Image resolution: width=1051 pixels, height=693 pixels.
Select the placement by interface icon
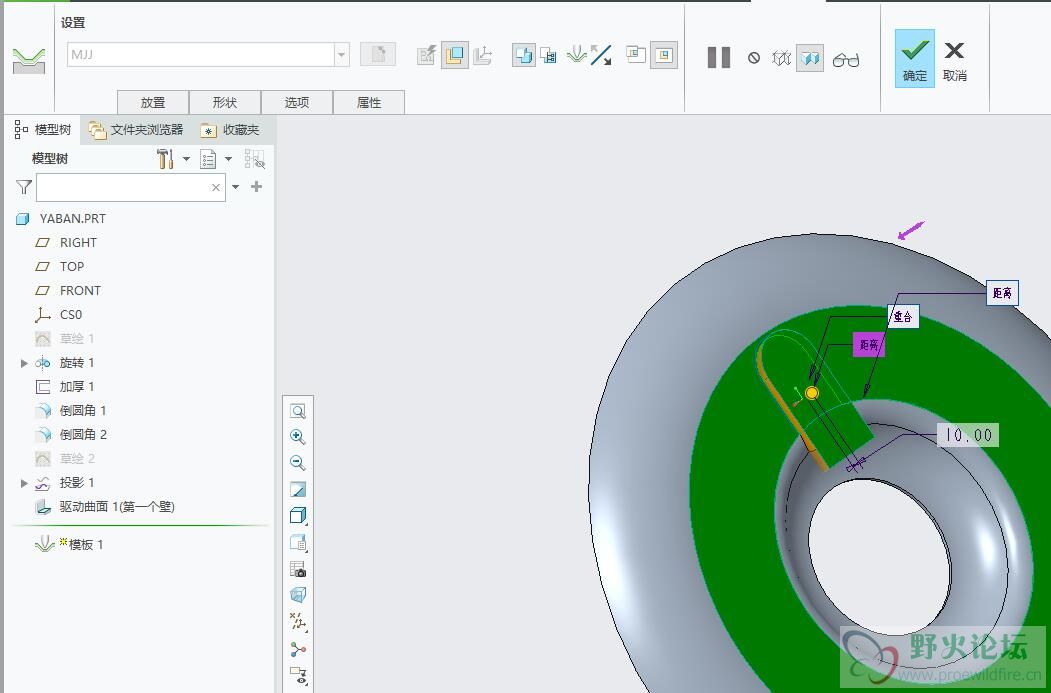(426, 55)
